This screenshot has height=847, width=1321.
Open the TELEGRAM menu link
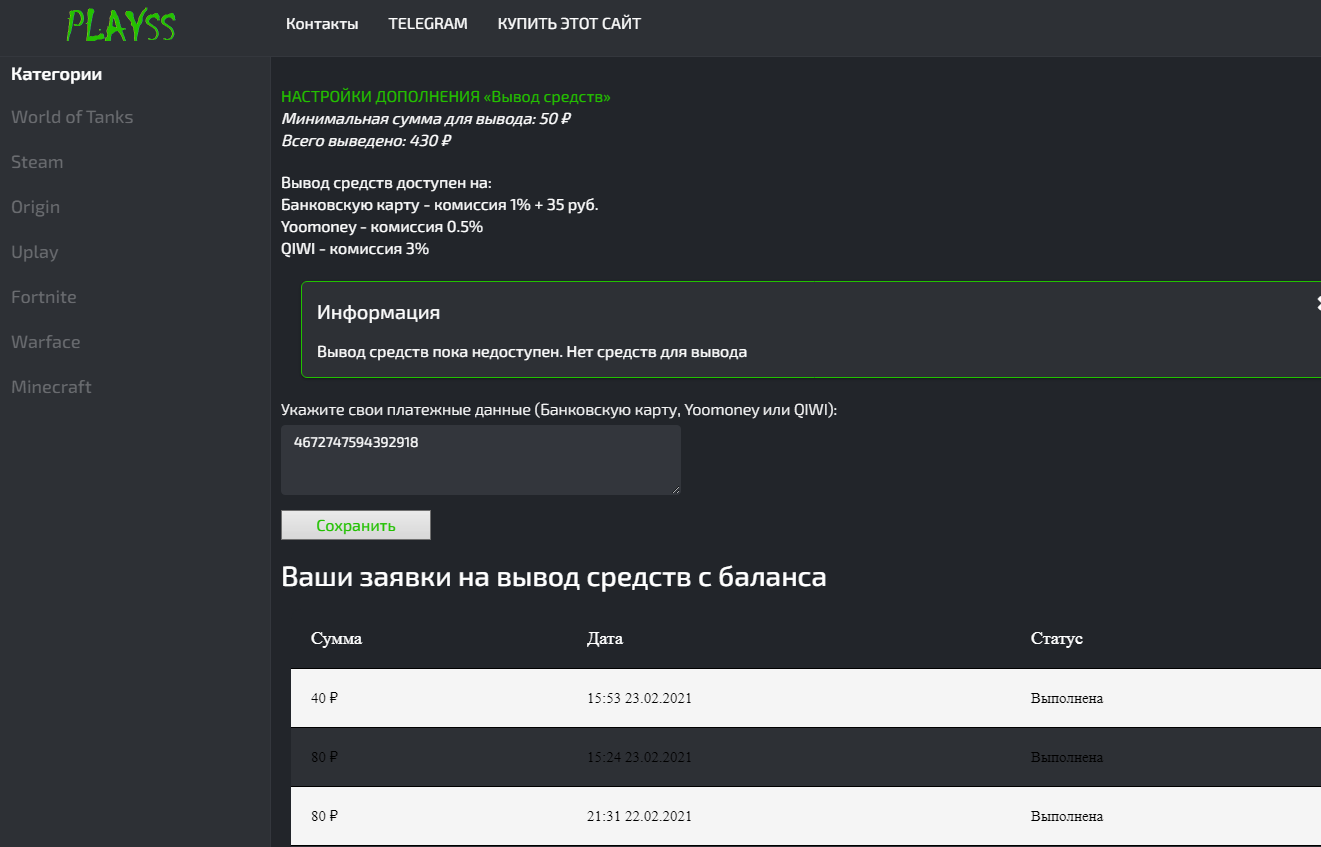click(x=428, y=24)
